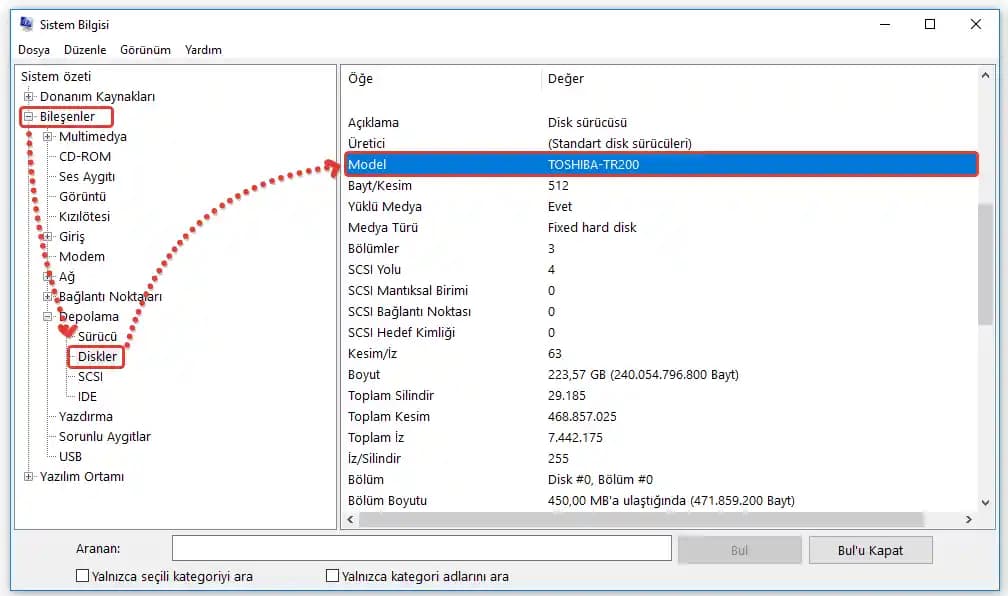1008x596 pixels.
Task: Collapse the Bileşenler tree node
Action: click(x=29, y=117)
